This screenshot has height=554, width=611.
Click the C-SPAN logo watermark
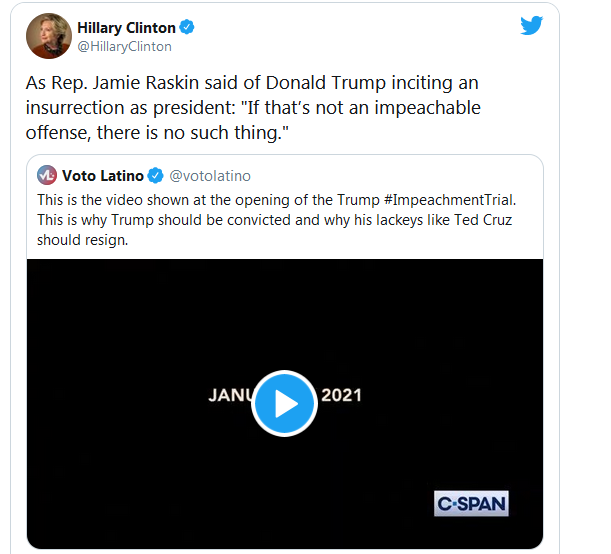click(x=471, y=503)
